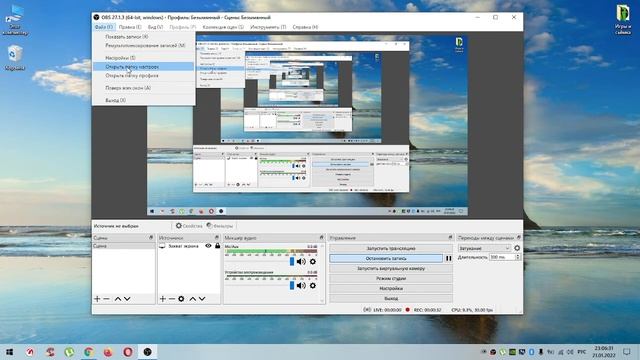Click the OBS Studio taskbar icon
Screen dimensions: 640x360
pos(147,352)
